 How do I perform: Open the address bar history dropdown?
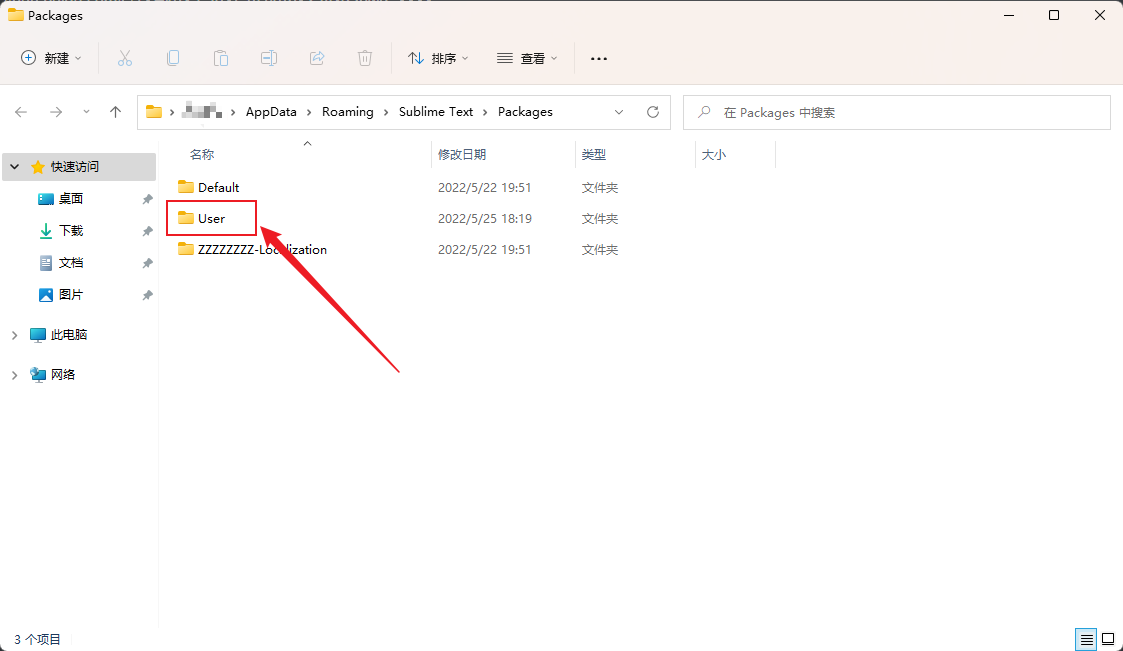(619, 112)
